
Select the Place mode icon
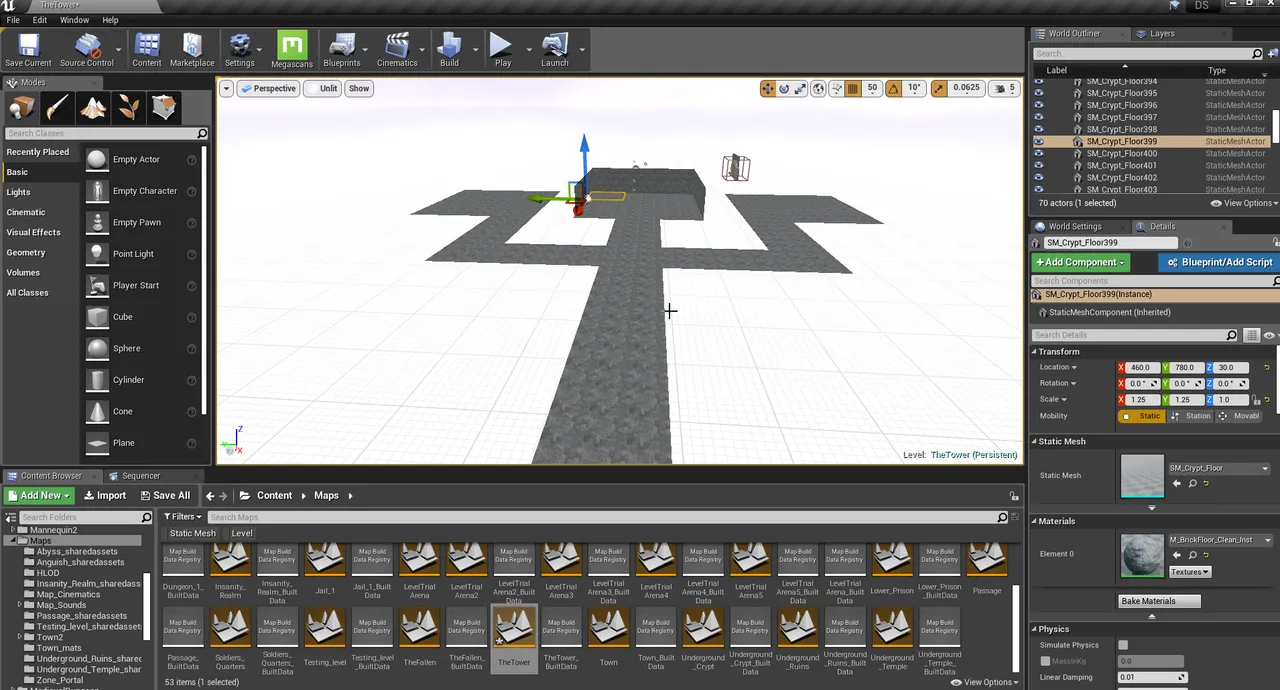coord(22,107)
